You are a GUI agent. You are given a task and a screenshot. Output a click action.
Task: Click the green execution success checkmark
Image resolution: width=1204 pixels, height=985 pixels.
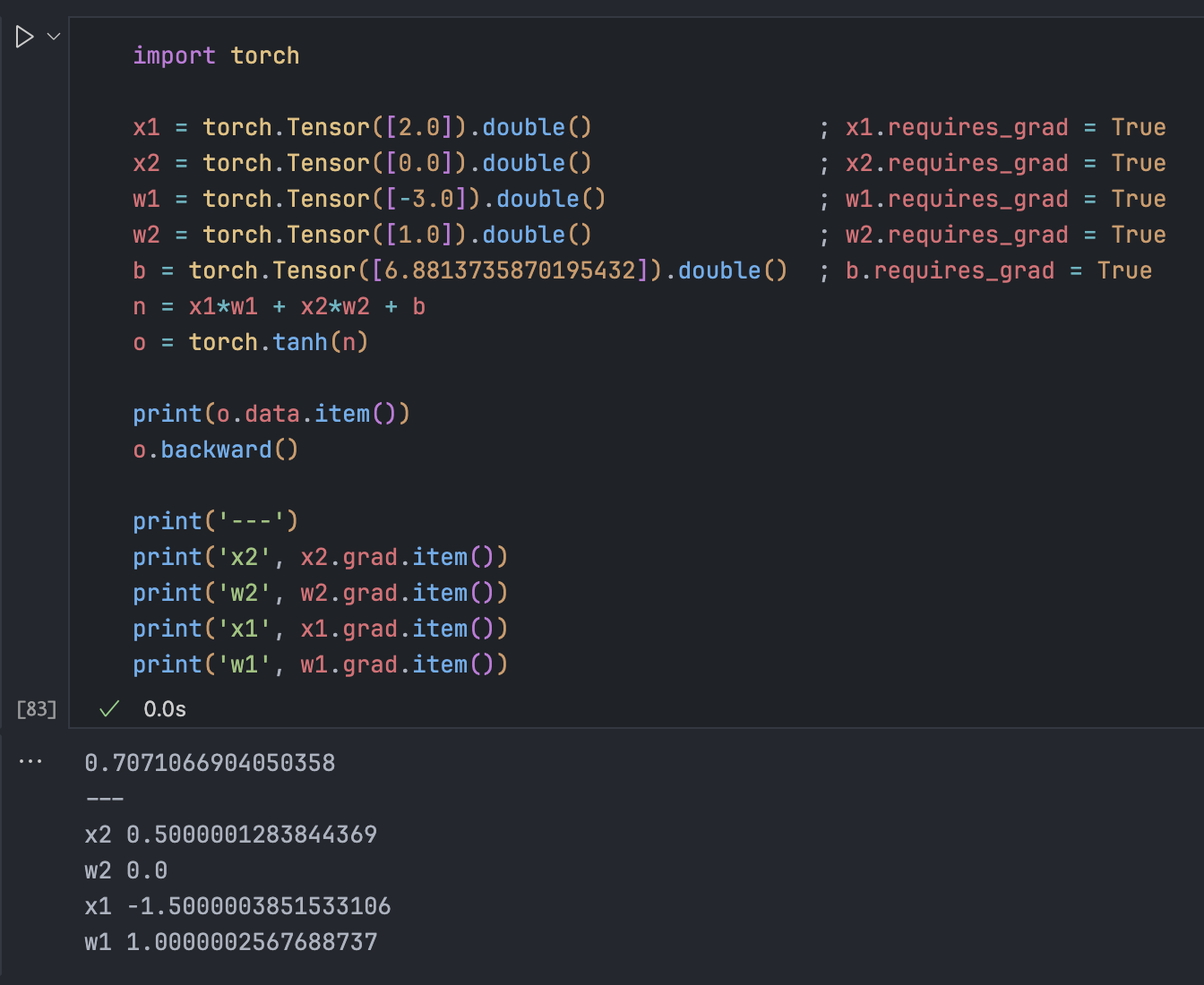coord(109,709)
